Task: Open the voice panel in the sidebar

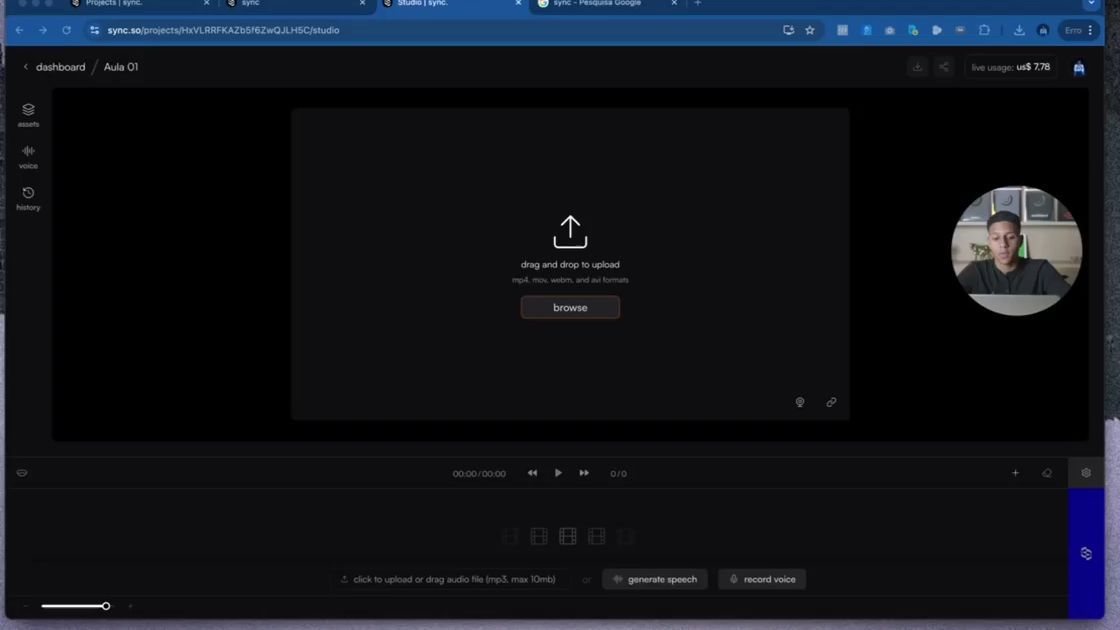Action: pos(28,156)
